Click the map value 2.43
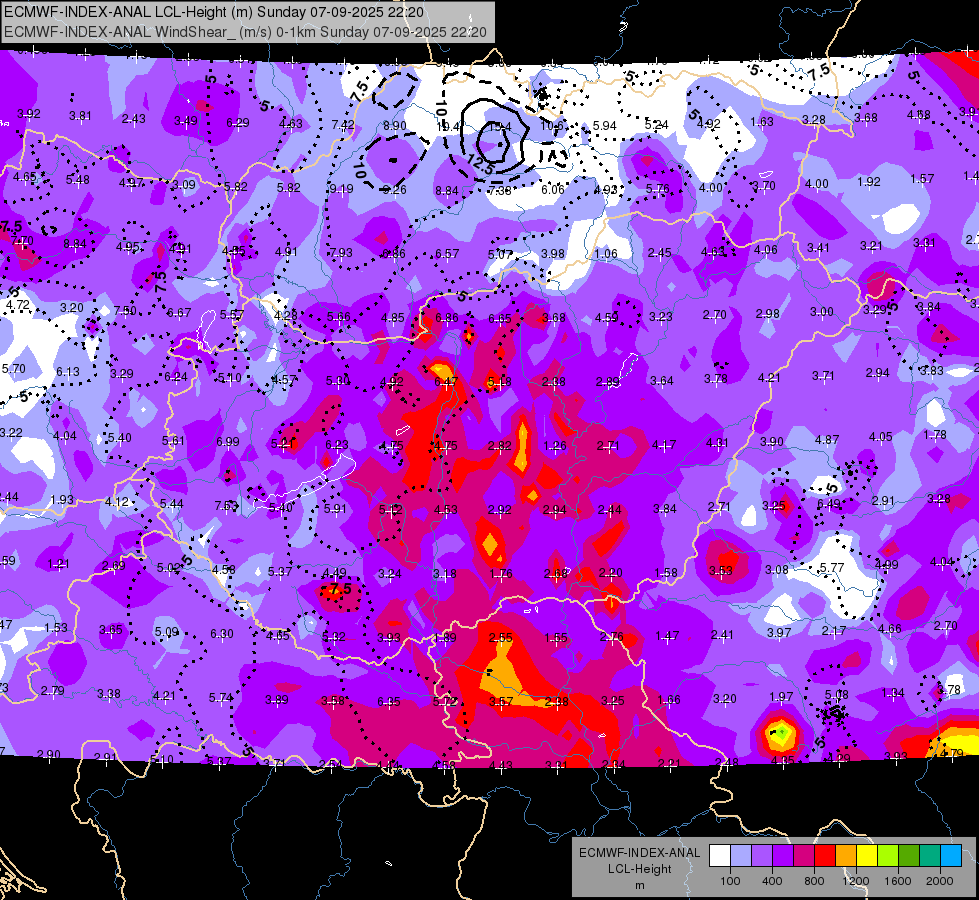Viewport: 979px width, 900px height. click(x=134, y=119)
